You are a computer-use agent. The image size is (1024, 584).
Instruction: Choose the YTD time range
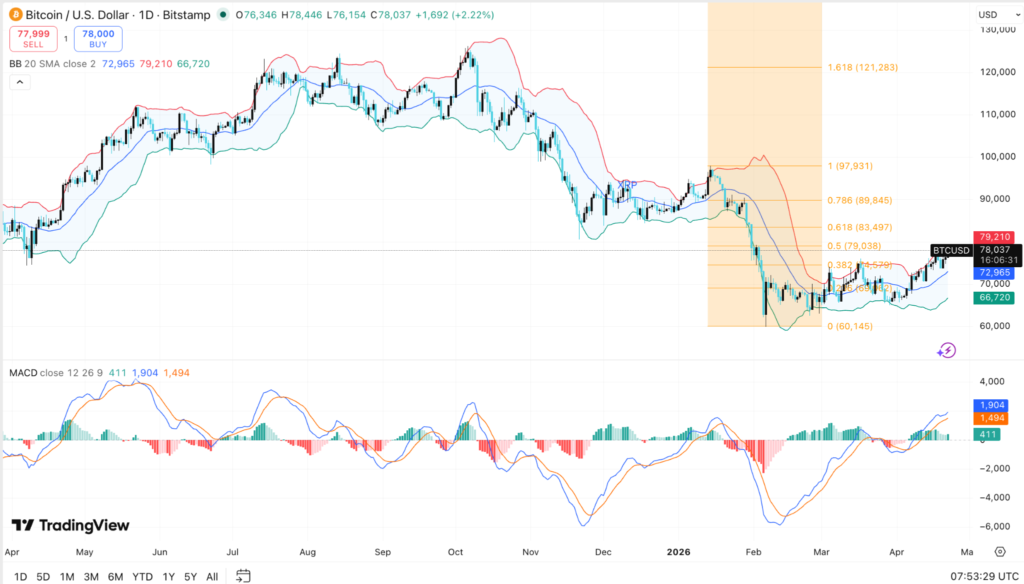[141, 576]
